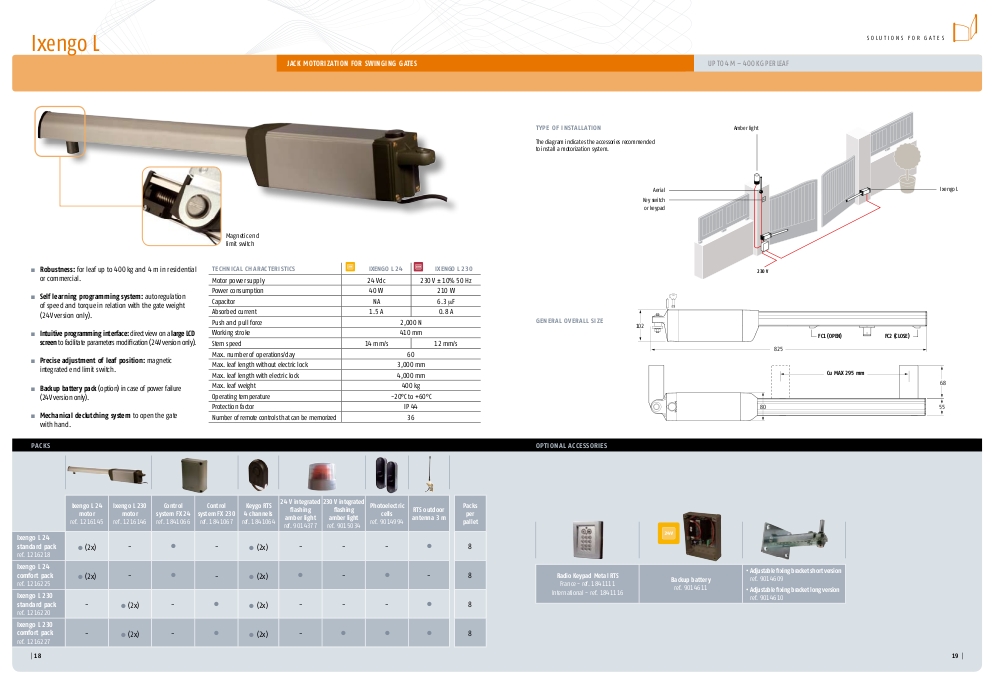Click the '210 W' power consumption value

click(x=445, y=291)
